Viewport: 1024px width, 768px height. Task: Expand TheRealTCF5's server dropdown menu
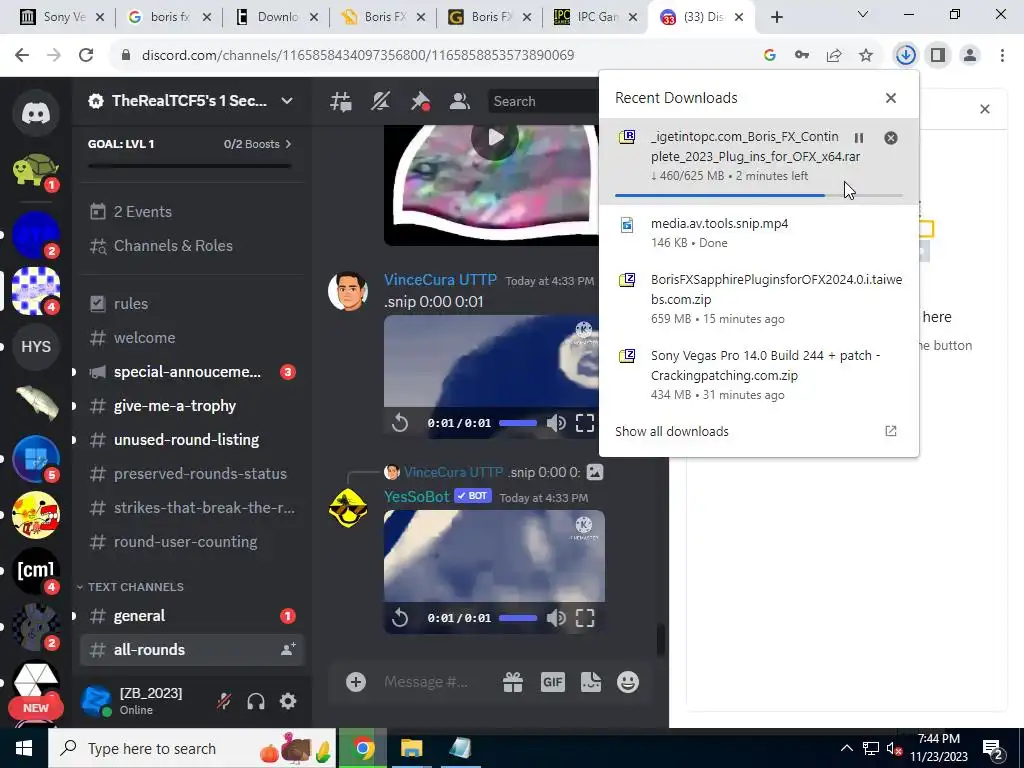tap(287, 101)
